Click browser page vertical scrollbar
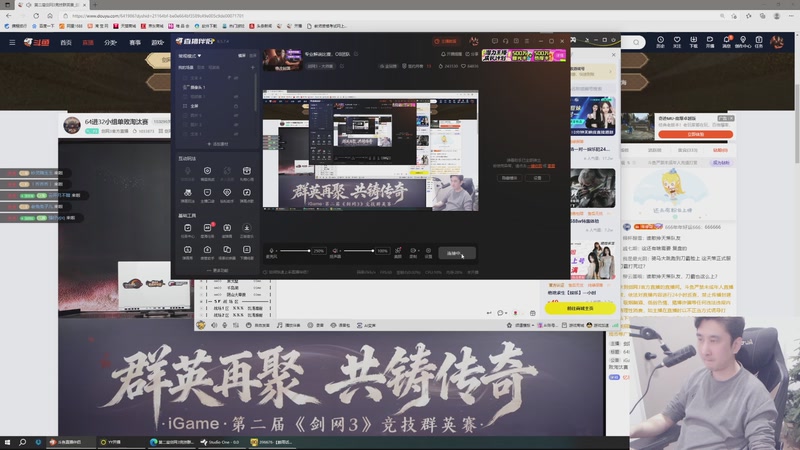 coord(796,122)
